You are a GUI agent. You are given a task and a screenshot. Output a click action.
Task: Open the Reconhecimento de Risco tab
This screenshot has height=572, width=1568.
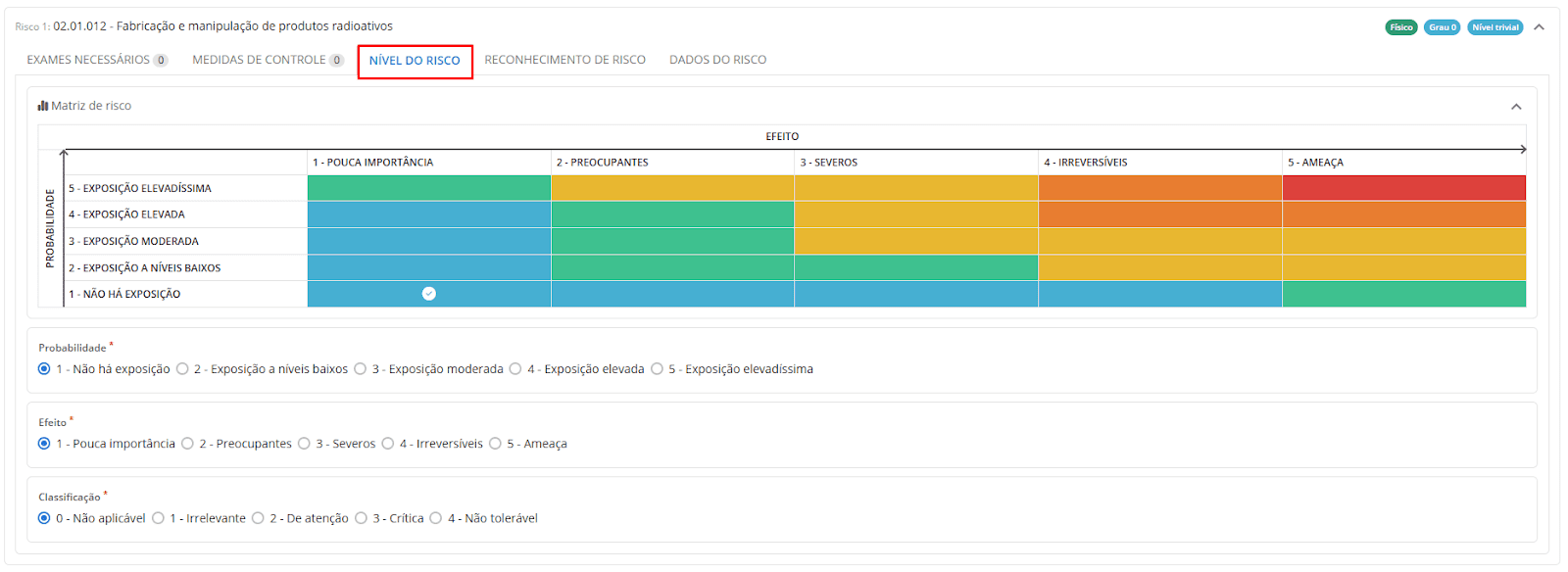(x=564, y=60)
